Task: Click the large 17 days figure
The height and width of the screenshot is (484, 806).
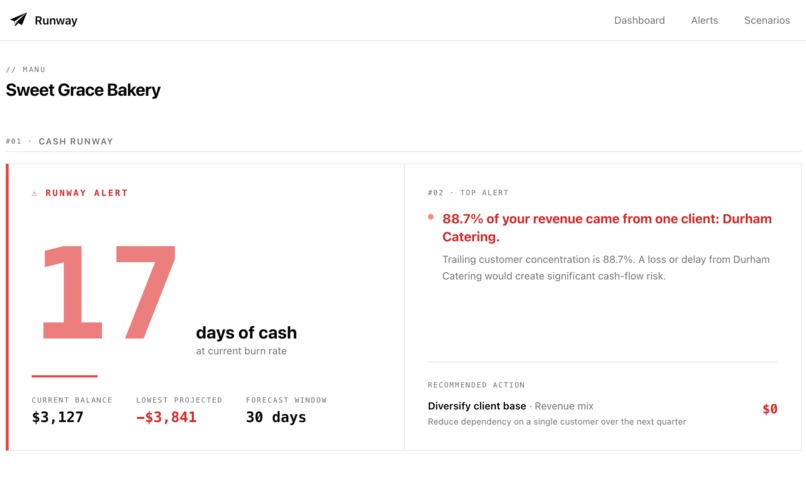Action: (109, 292)
